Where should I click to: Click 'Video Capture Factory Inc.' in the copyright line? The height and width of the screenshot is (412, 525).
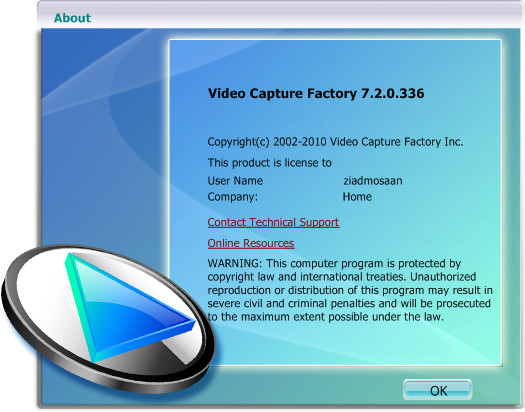coord(397,142)
